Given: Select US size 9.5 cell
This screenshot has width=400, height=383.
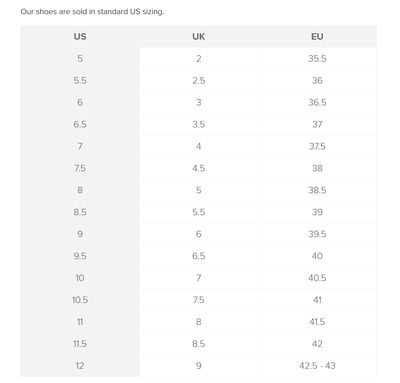Looking at the screenshot, I should [80, 256].
